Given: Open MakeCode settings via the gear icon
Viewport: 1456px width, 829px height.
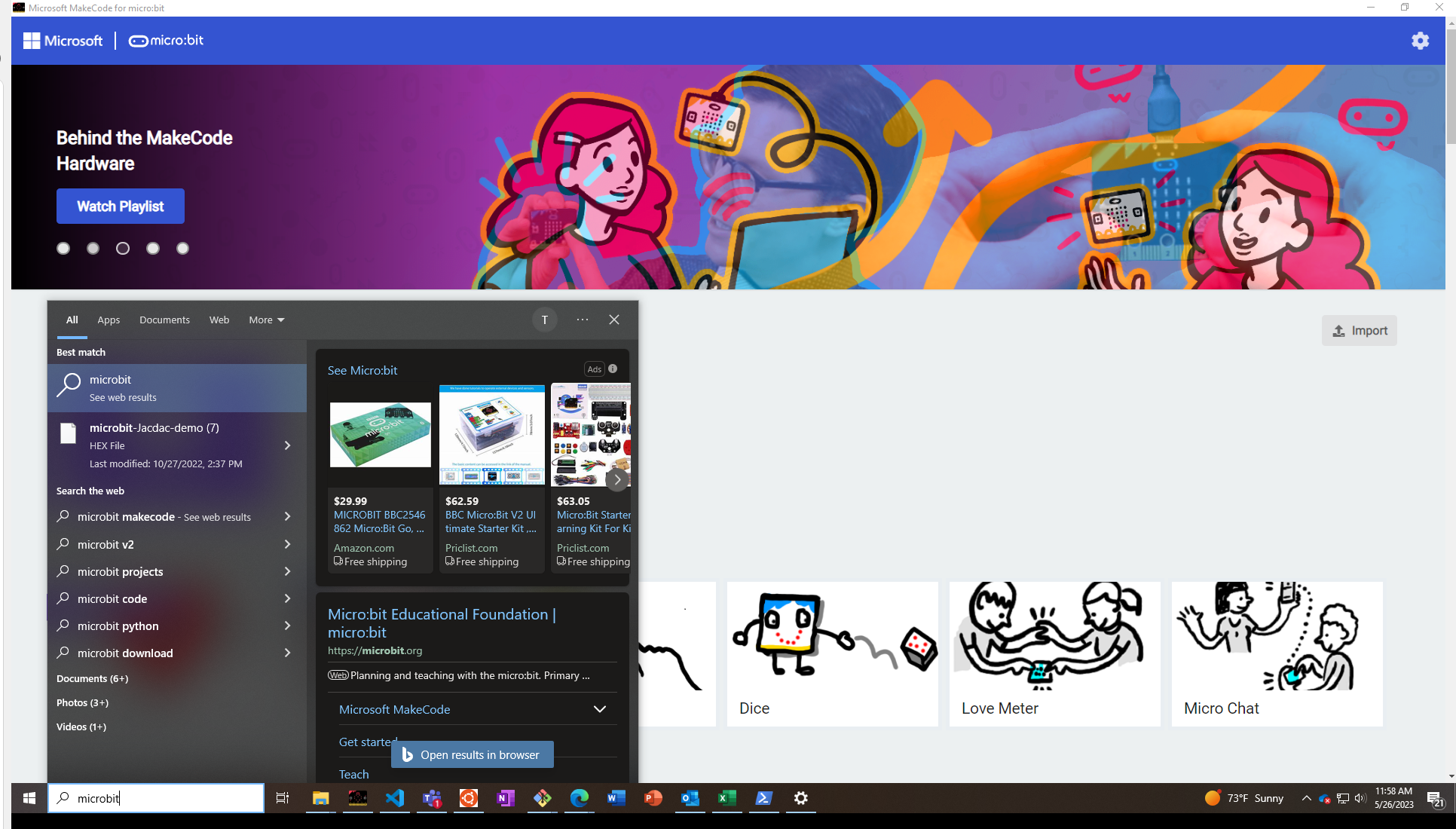Looking at the screenshot, I should (1420, 41).
